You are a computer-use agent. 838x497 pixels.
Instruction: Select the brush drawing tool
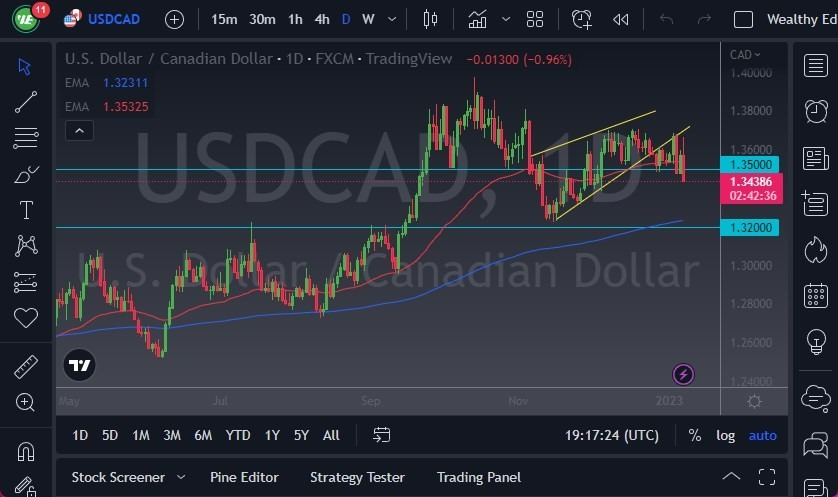[x=26, y=174]
